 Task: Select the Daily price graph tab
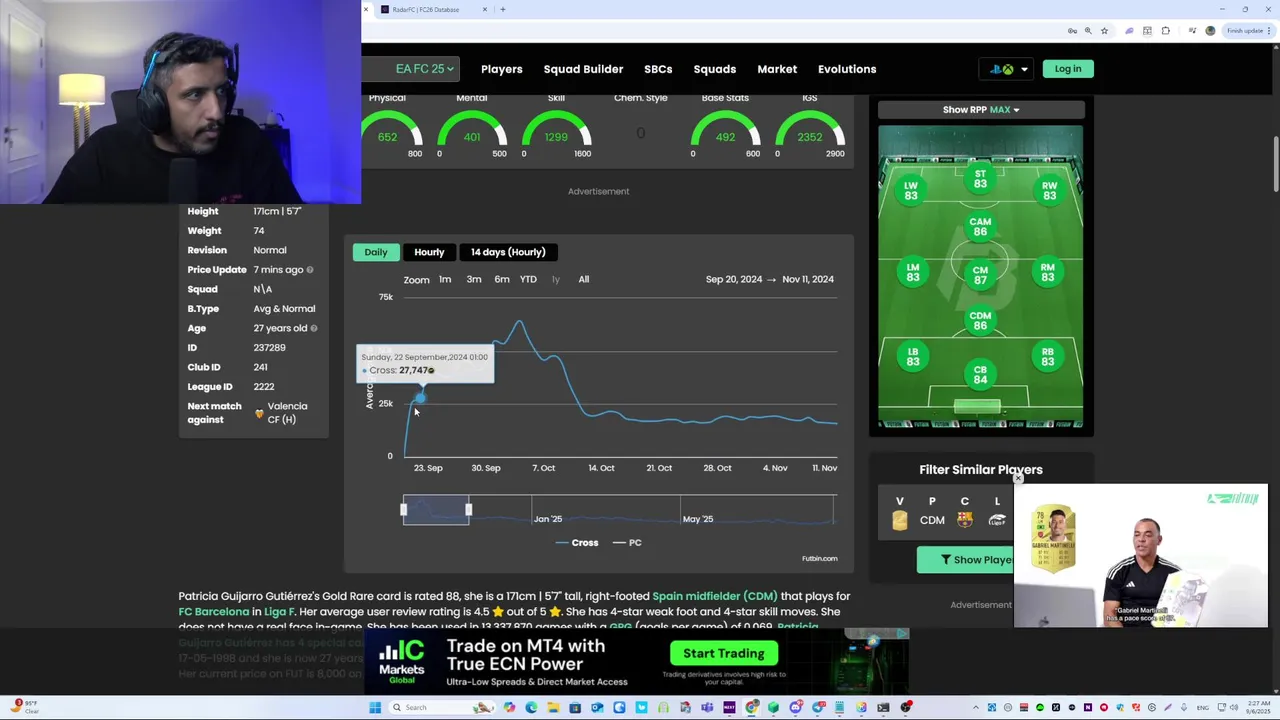point(375,252)
